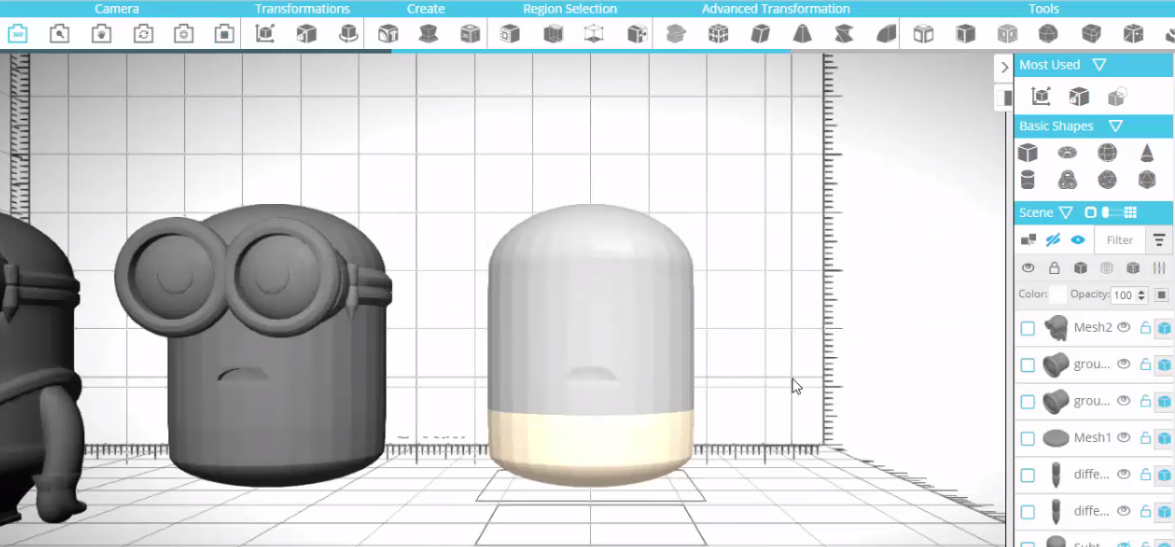Toggle the blue cube button for Mesh2

tap(1165, 328)
